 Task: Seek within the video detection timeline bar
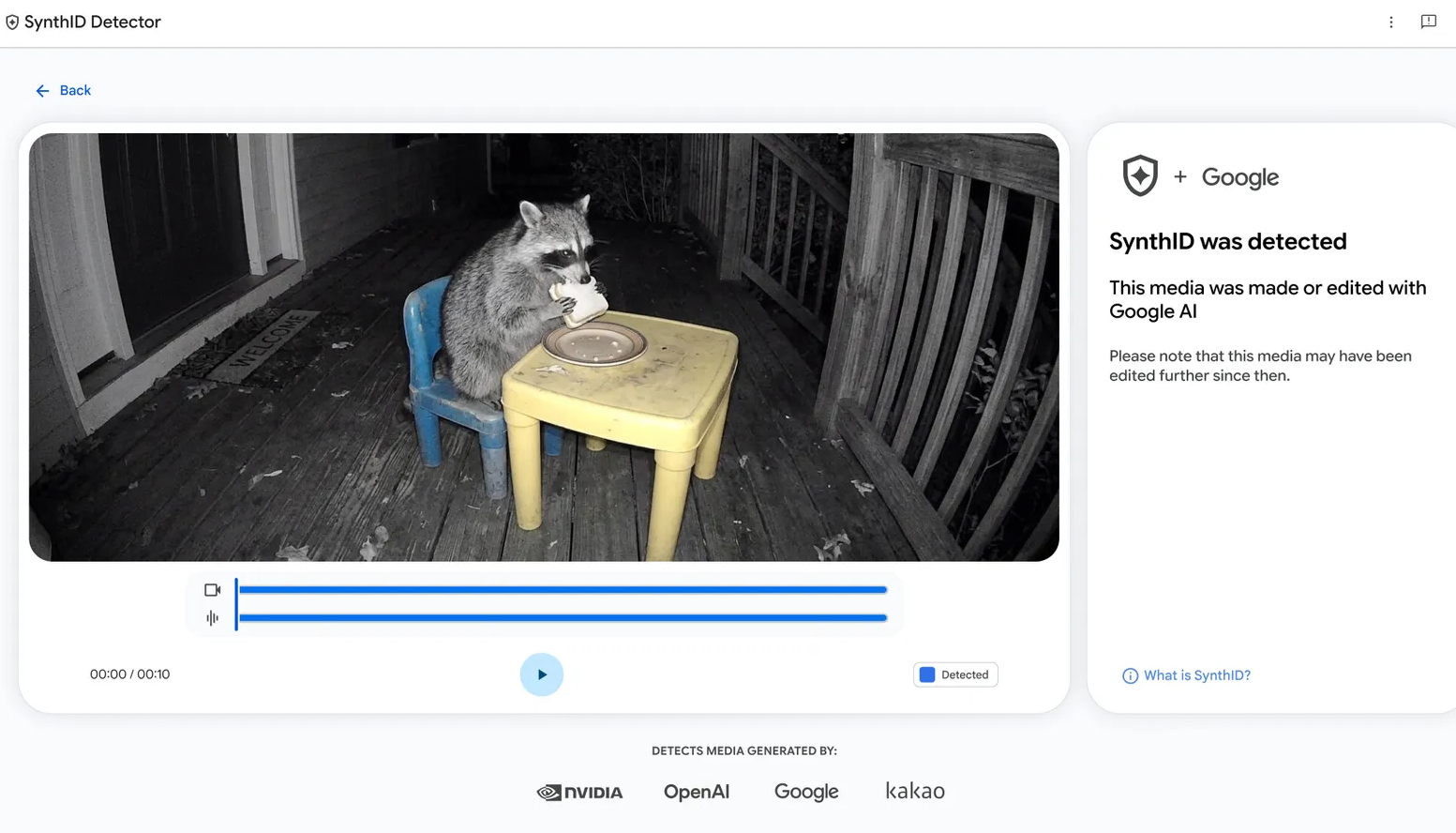pos(563,590)
